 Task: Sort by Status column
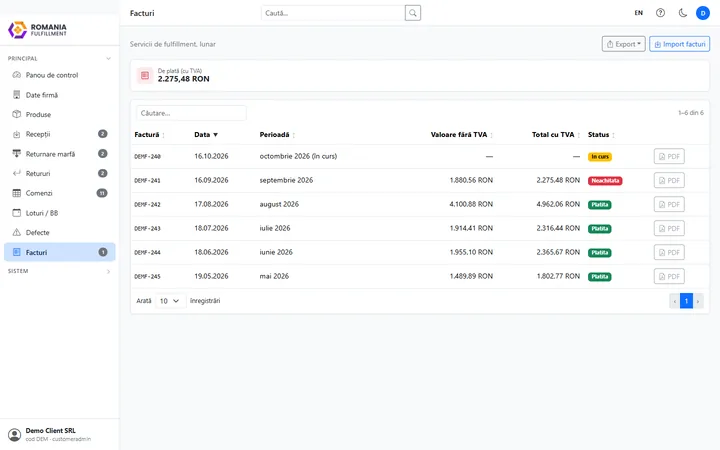(601, 135)
